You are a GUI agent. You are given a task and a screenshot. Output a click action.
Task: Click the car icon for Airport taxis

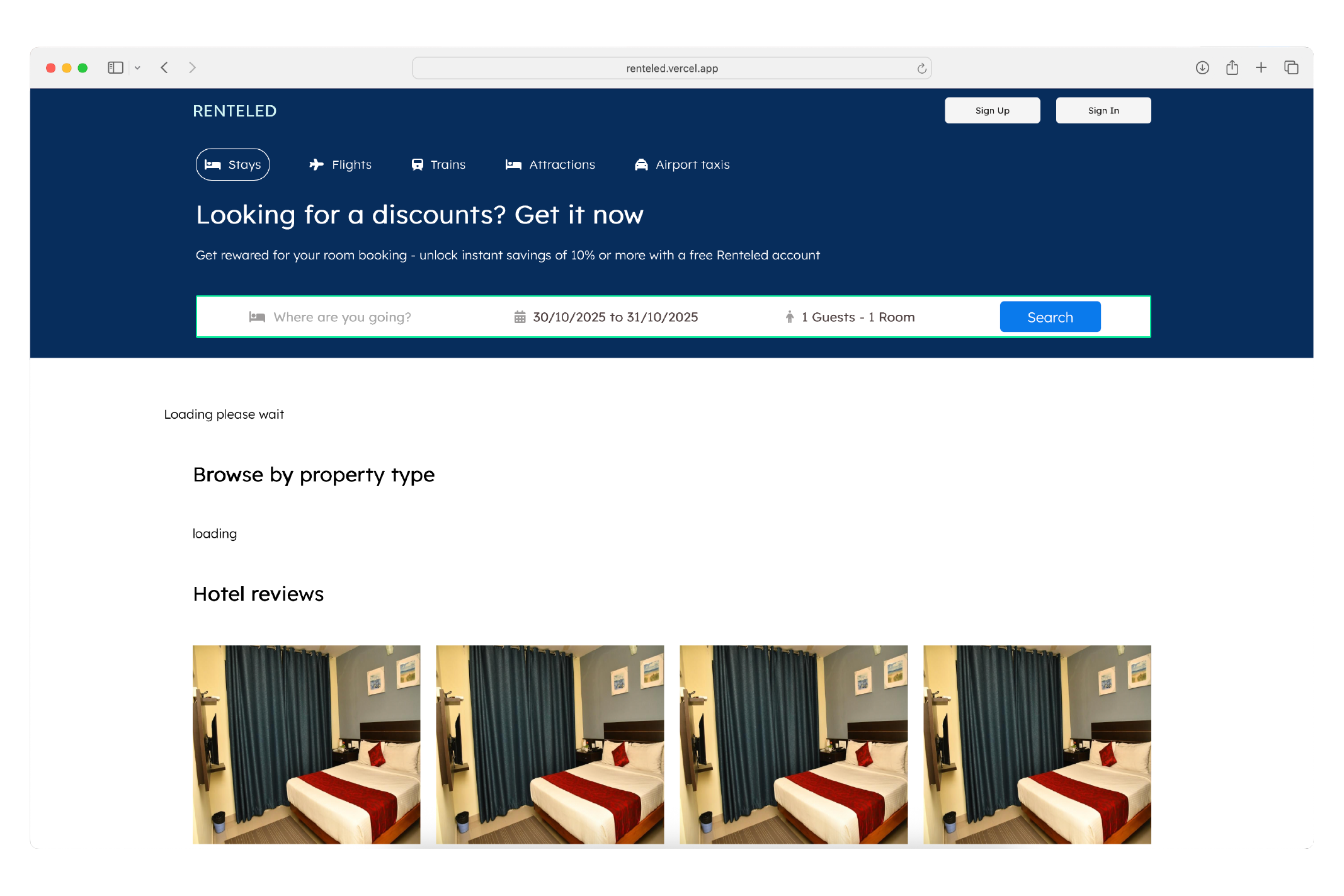click(x=641, y=164)
